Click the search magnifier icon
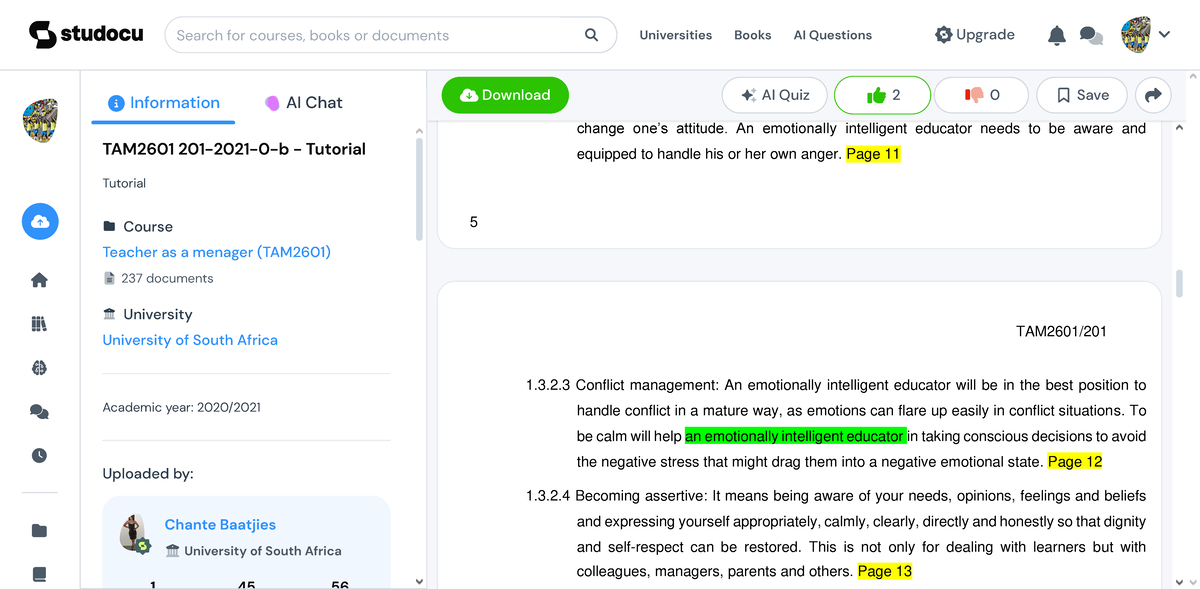 click(x=592, y=35)
